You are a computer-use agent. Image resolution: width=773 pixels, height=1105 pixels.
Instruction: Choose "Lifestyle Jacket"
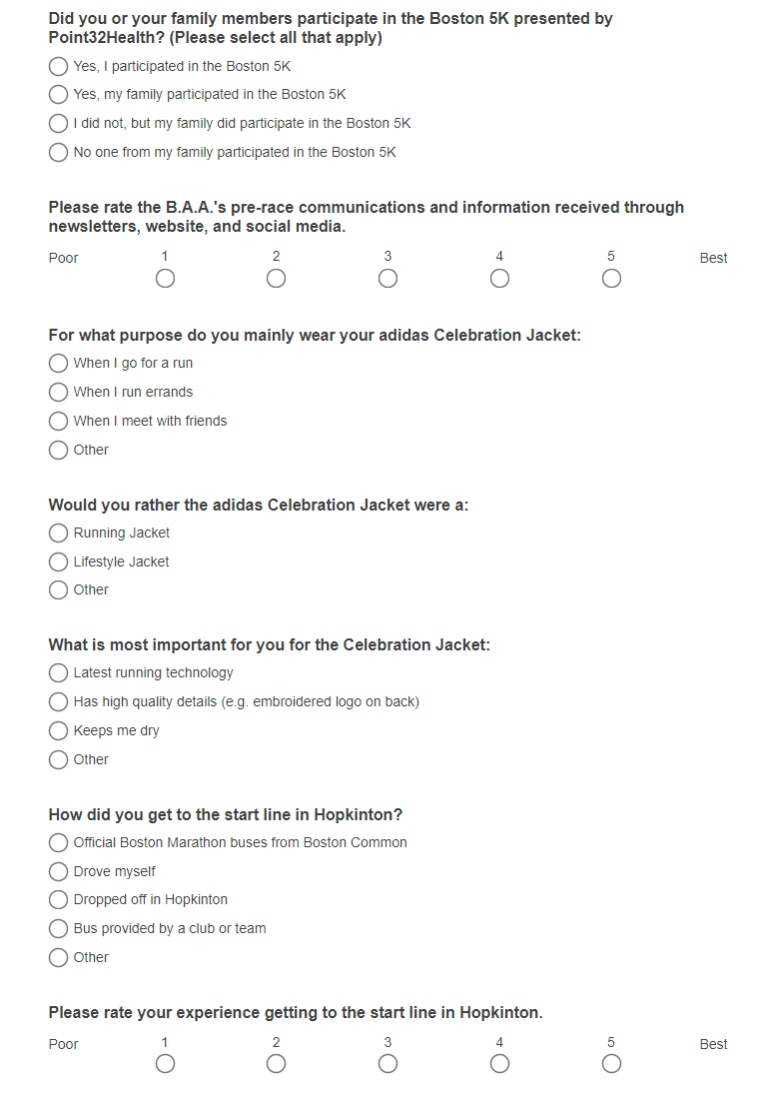pyautogui.click(x=58, y=562)
